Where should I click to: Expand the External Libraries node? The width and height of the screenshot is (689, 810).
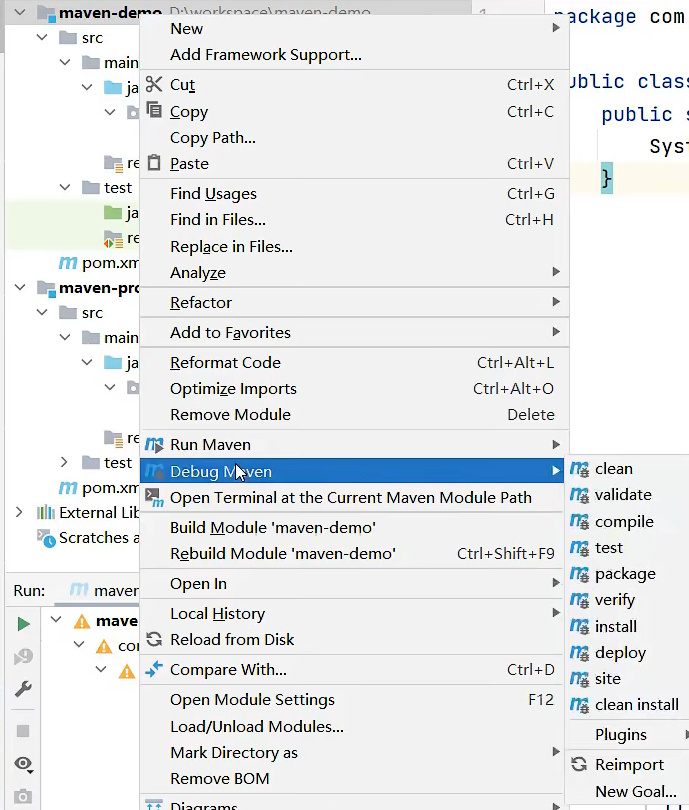click(19, 512)
